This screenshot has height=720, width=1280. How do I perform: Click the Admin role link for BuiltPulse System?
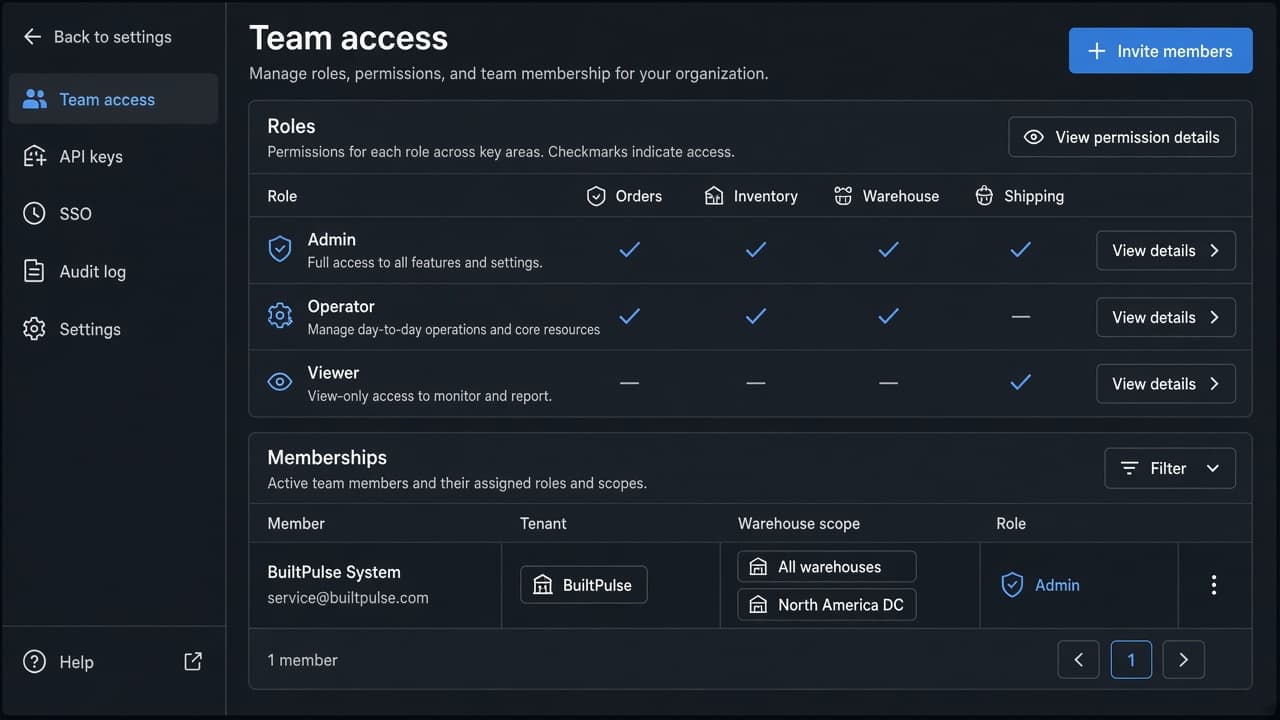[x=1040, y=585]
